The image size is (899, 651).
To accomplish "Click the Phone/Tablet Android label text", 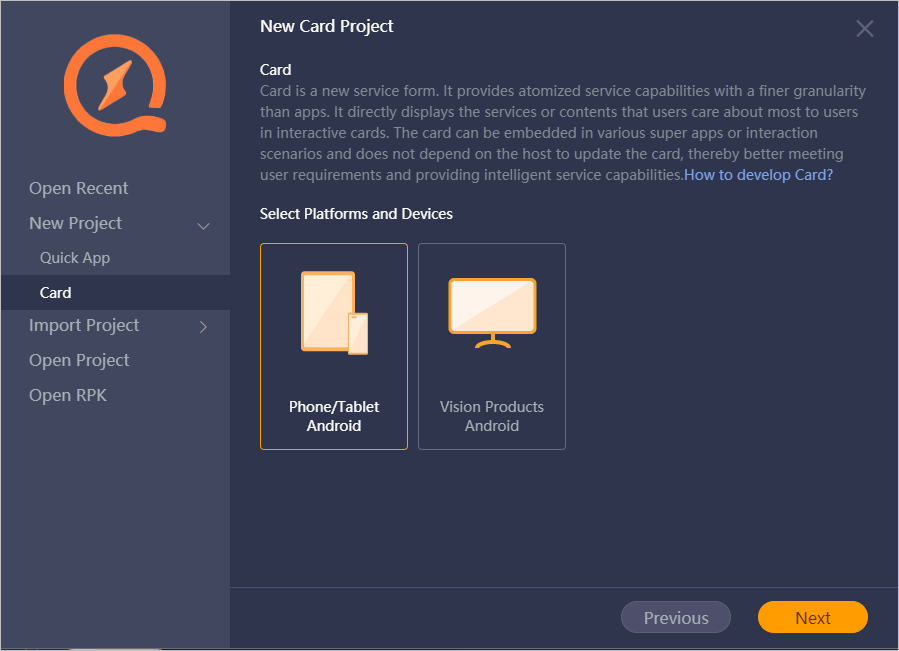I will click(334, 416).
